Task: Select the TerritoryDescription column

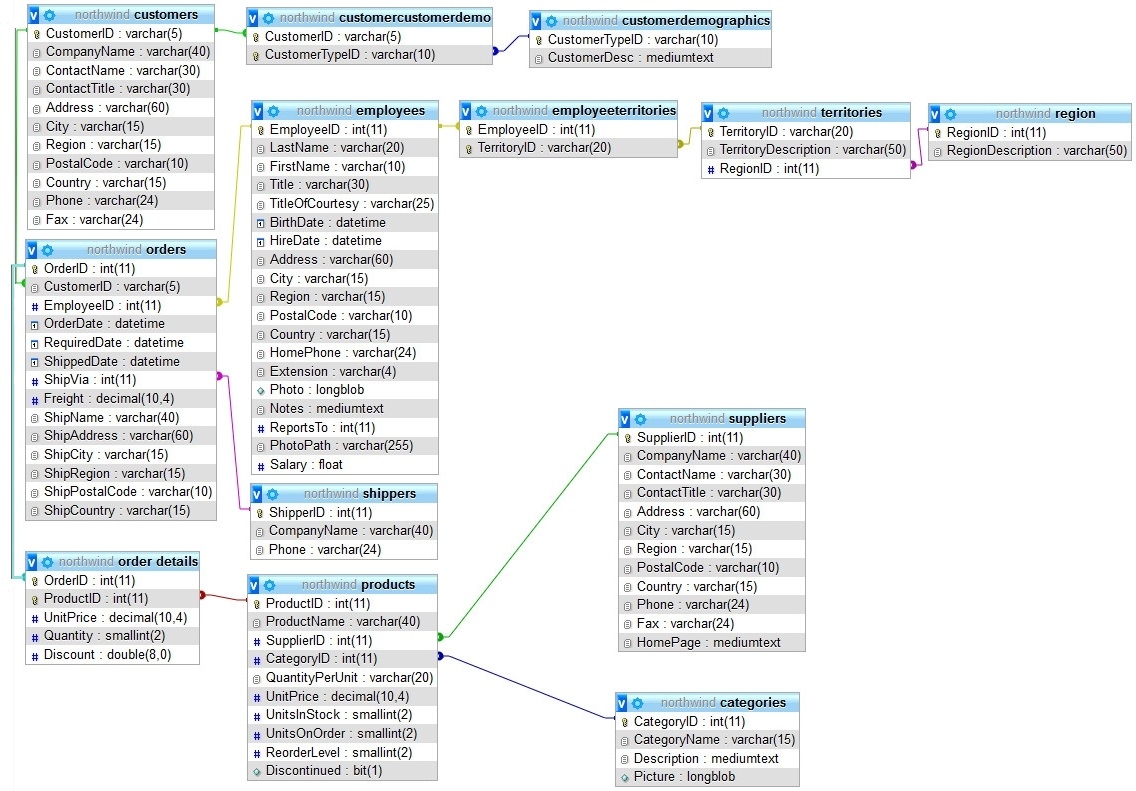Action: coord(806,150)
